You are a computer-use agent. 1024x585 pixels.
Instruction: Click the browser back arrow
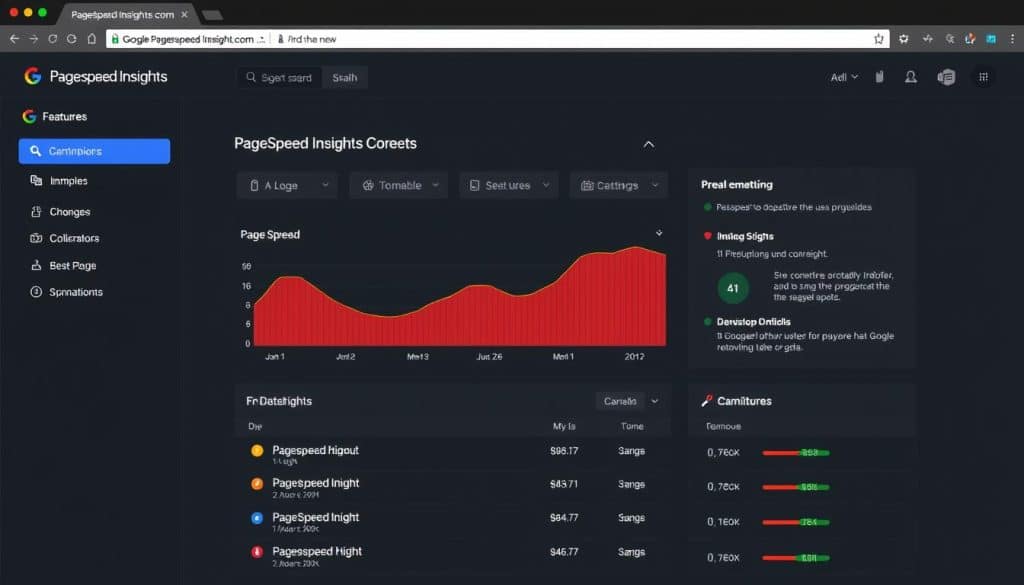coord(14,39)
